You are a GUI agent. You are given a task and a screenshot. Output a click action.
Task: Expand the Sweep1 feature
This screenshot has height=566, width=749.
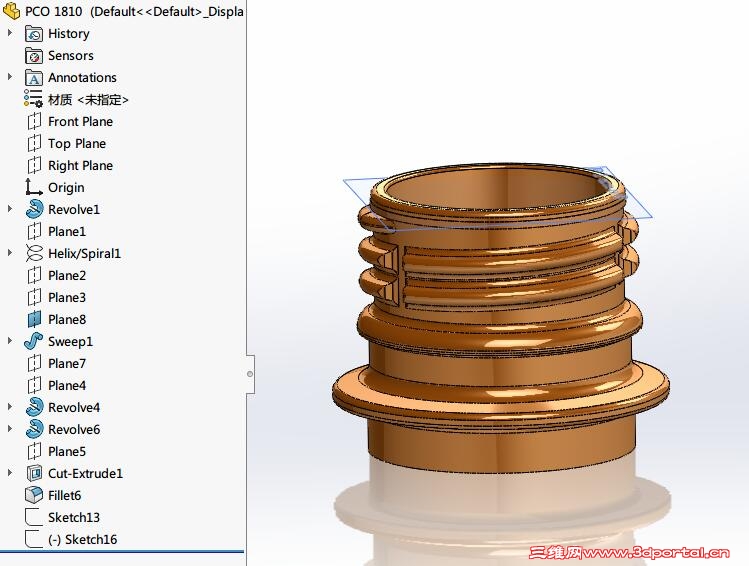pos(10,341)
